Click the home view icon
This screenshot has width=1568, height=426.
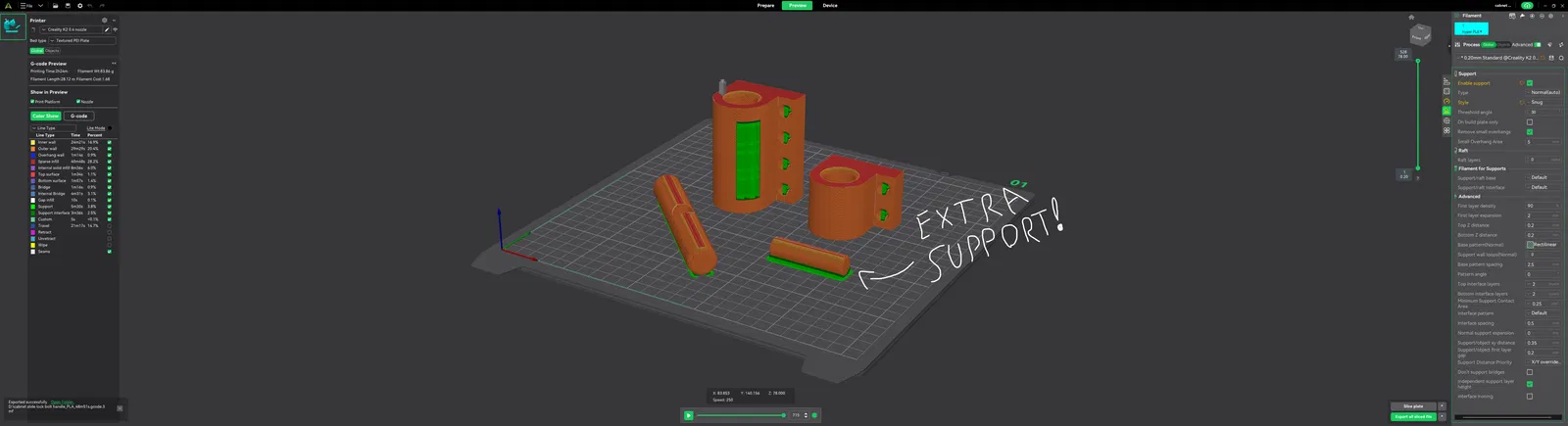coord(1411,17)
